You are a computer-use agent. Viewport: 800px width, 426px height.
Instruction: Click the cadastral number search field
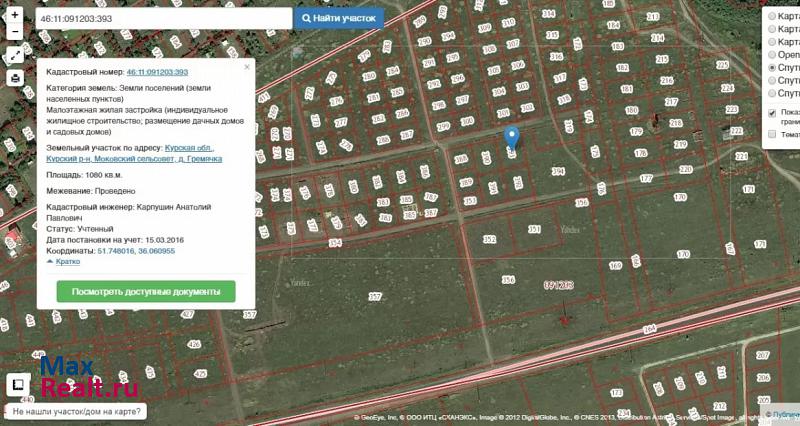(x=163, y=18)
